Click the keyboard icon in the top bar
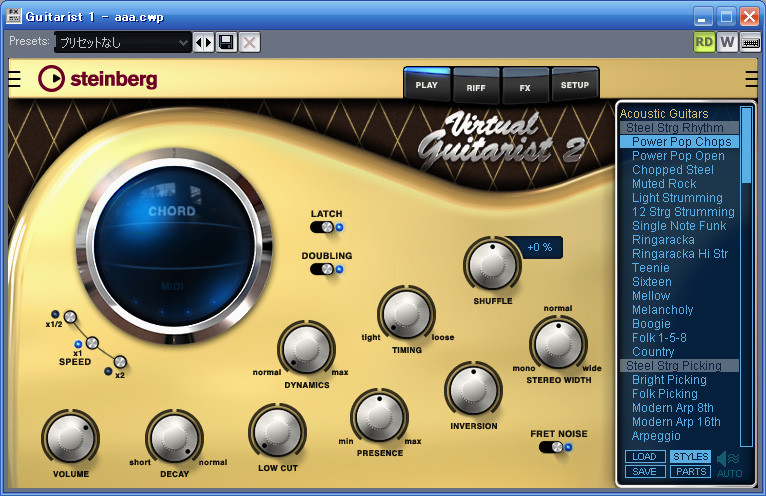This screenshot has height=496, width=766. pyautogui.click(x=751, y=43)
